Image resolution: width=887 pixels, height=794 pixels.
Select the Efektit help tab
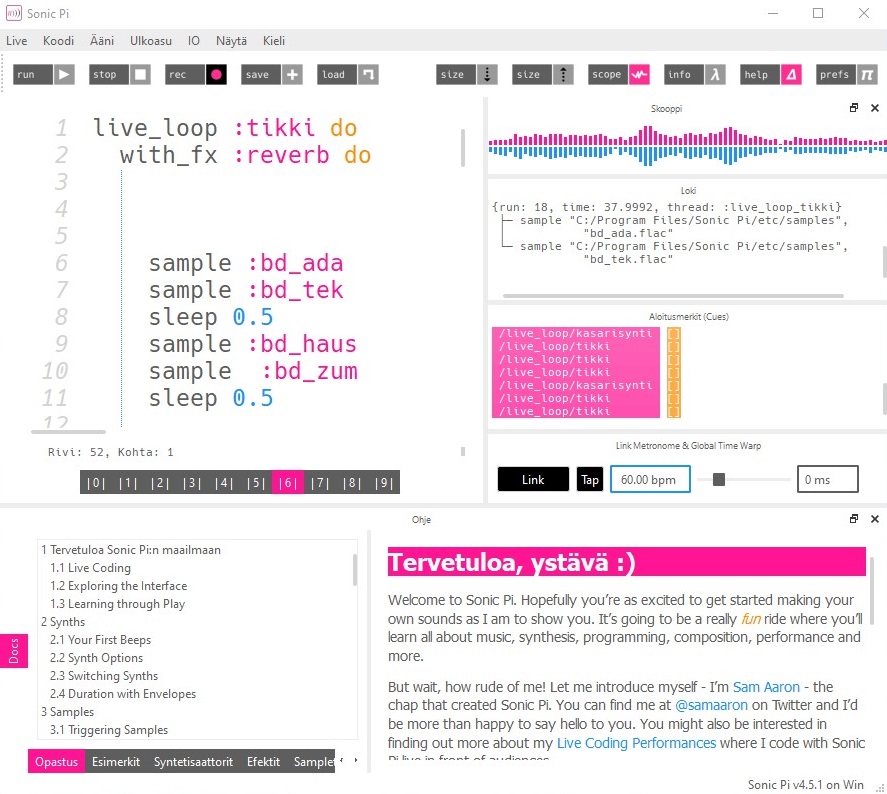[x=263, y=761]
